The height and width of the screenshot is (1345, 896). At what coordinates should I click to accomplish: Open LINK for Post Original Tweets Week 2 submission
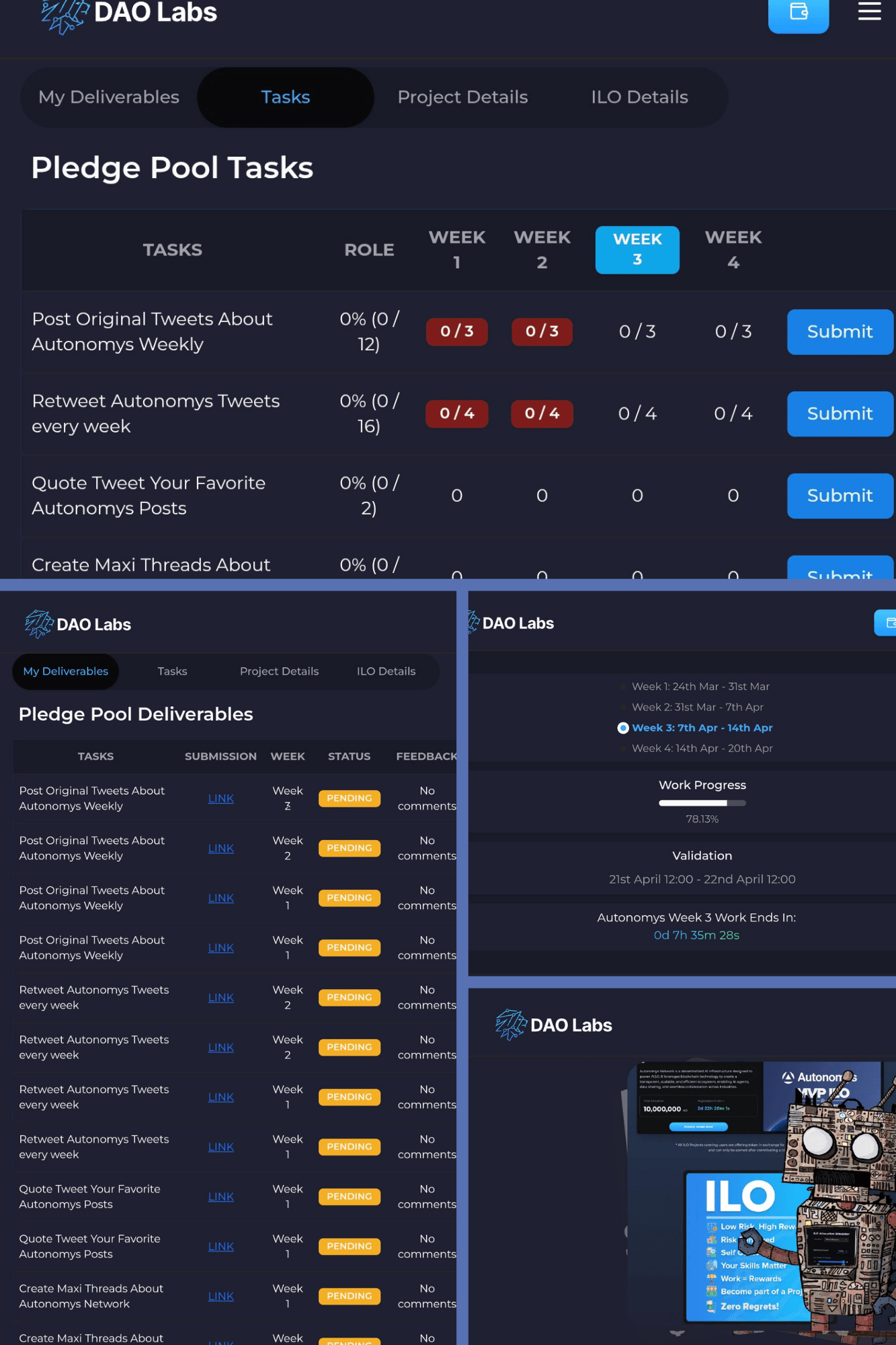point(221,848)
